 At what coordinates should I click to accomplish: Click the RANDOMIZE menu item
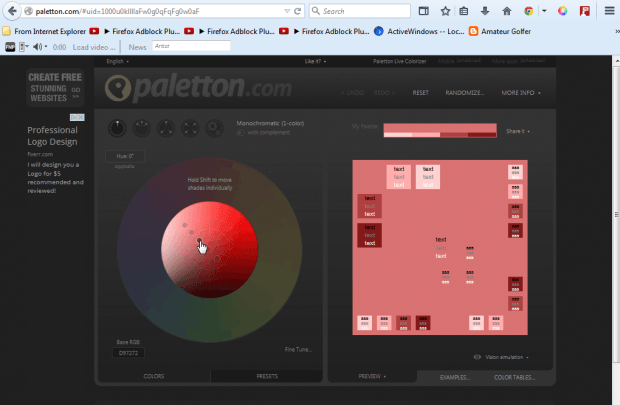point(465,93)
